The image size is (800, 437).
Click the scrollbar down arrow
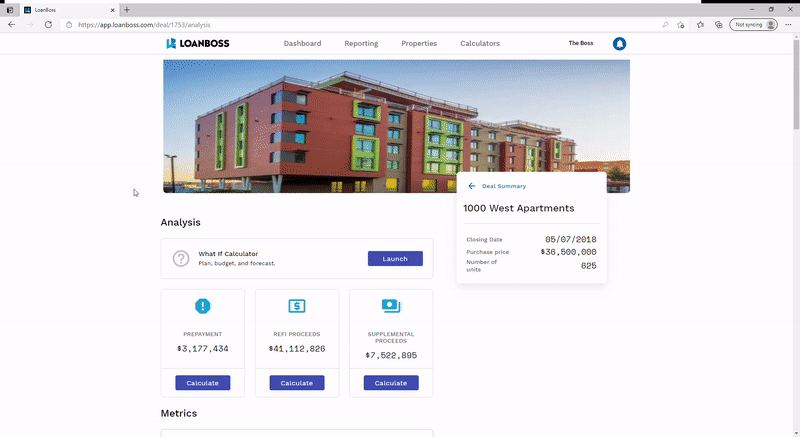(796, 433)
